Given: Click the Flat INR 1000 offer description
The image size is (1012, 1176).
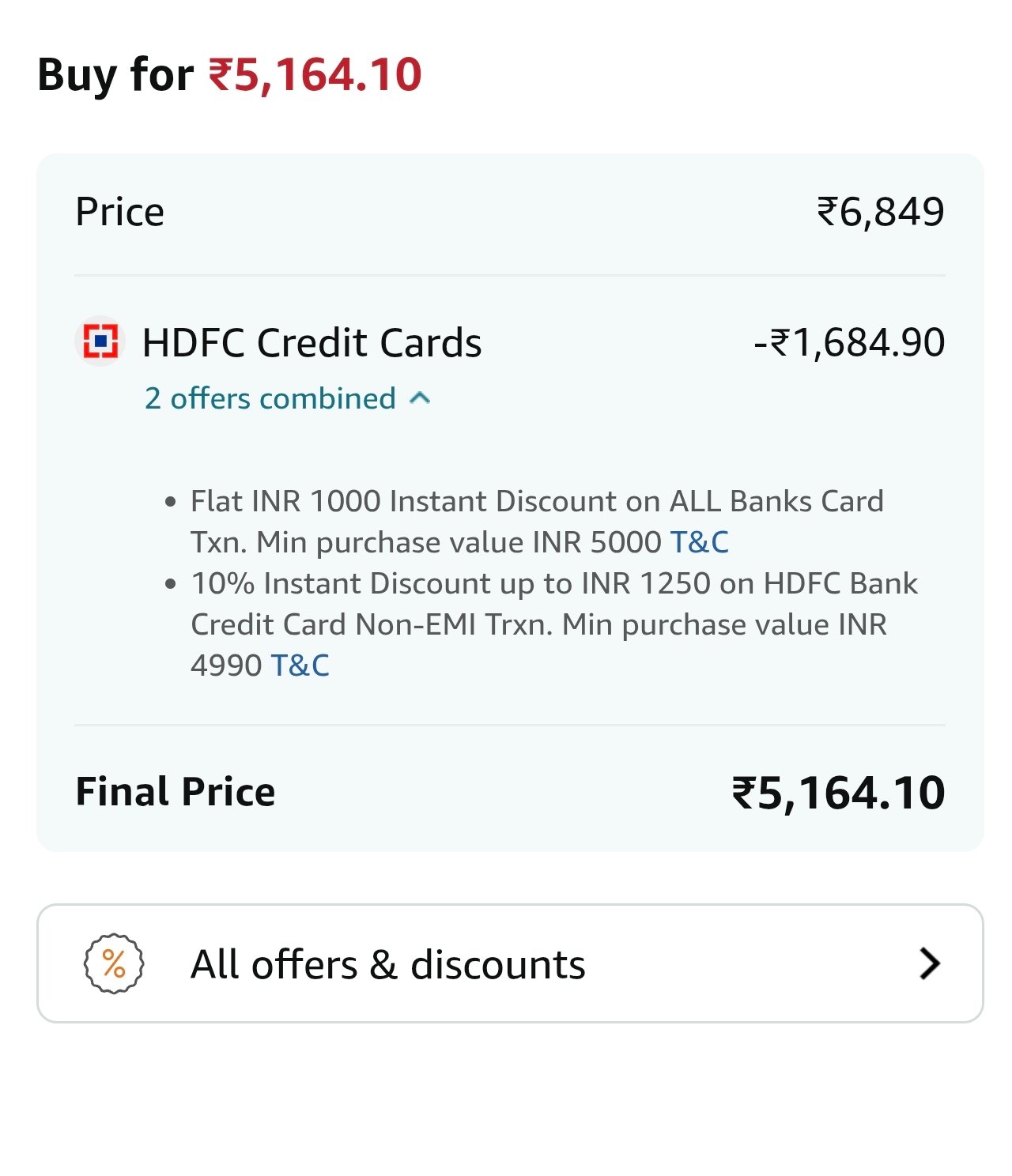Looking at the screenshot, I should click(536, 501).
